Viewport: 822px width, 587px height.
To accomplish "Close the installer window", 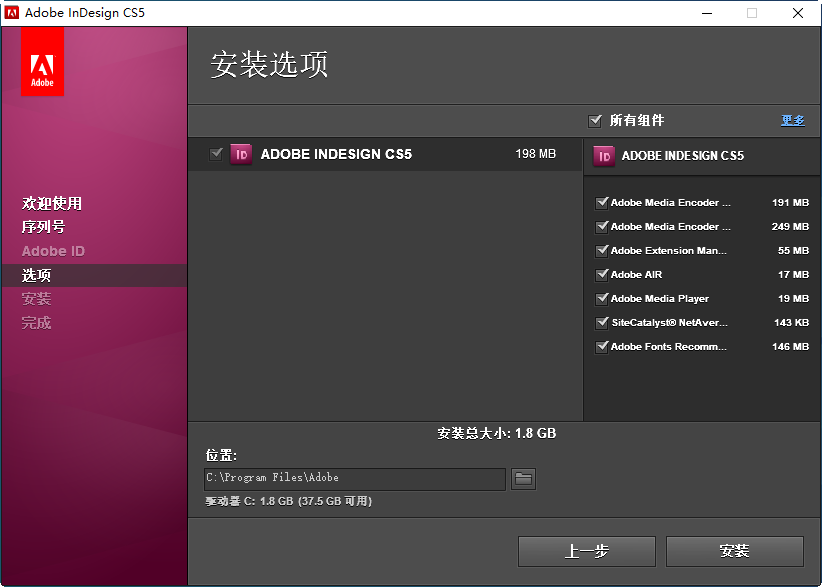I will [798, 13].
